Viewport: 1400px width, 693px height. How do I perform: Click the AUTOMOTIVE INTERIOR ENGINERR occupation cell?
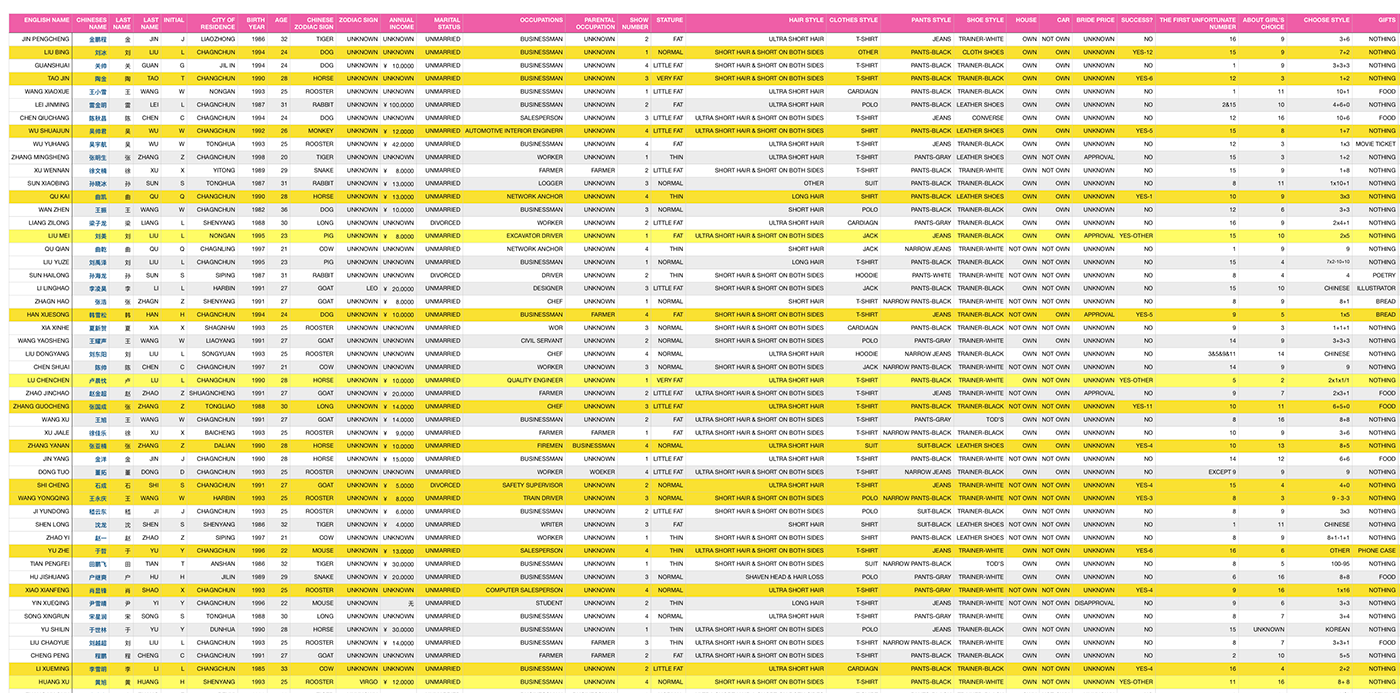tap(515, 131)
